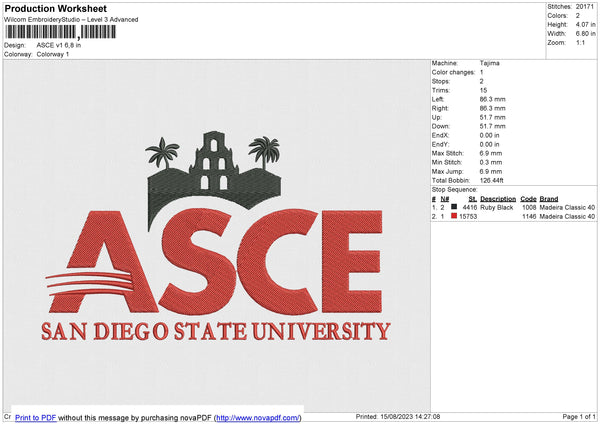This screenshot has height=424, width=600.
Task: Click the 'Production Worksheet' title
Action: pyautogui.click(x=55, y=8)
